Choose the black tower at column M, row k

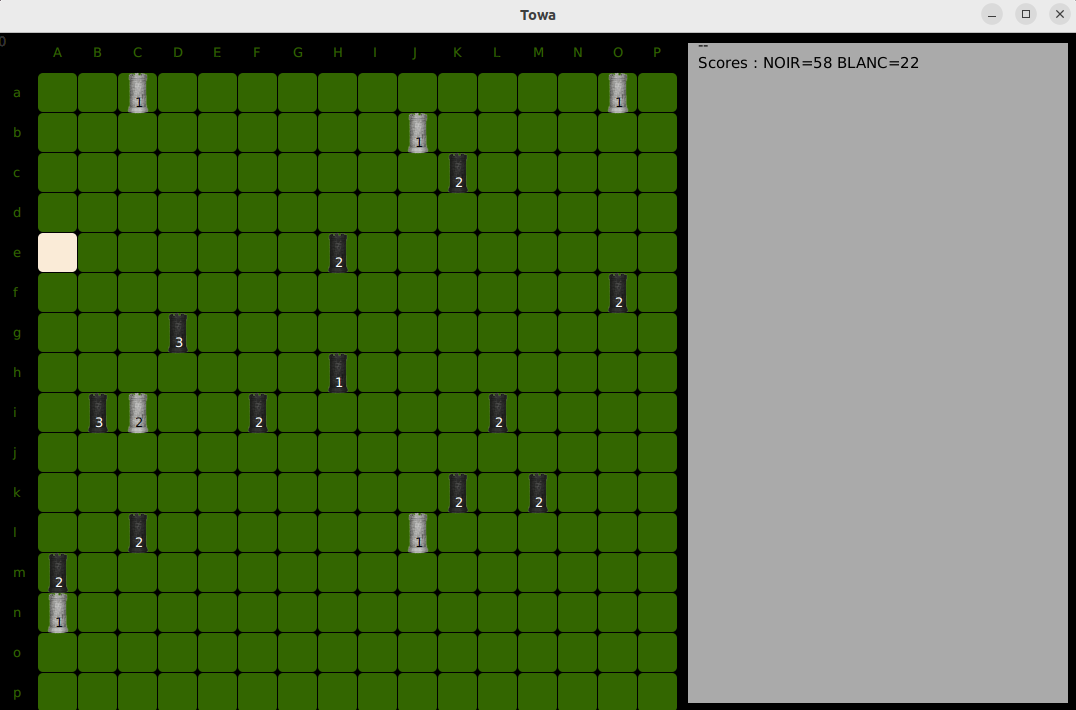point(538,493)
